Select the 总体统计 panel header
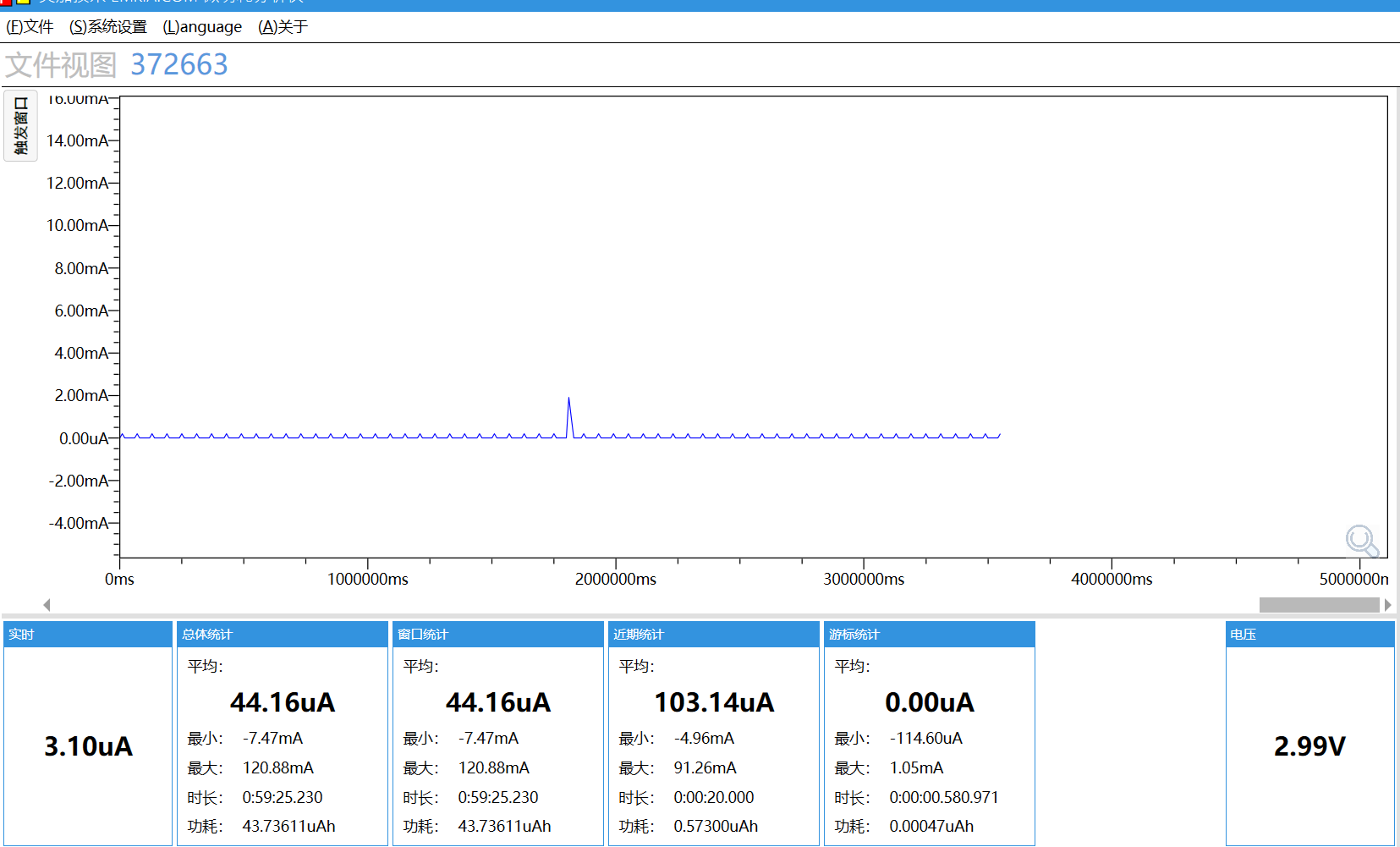 [x=283, y=635]
